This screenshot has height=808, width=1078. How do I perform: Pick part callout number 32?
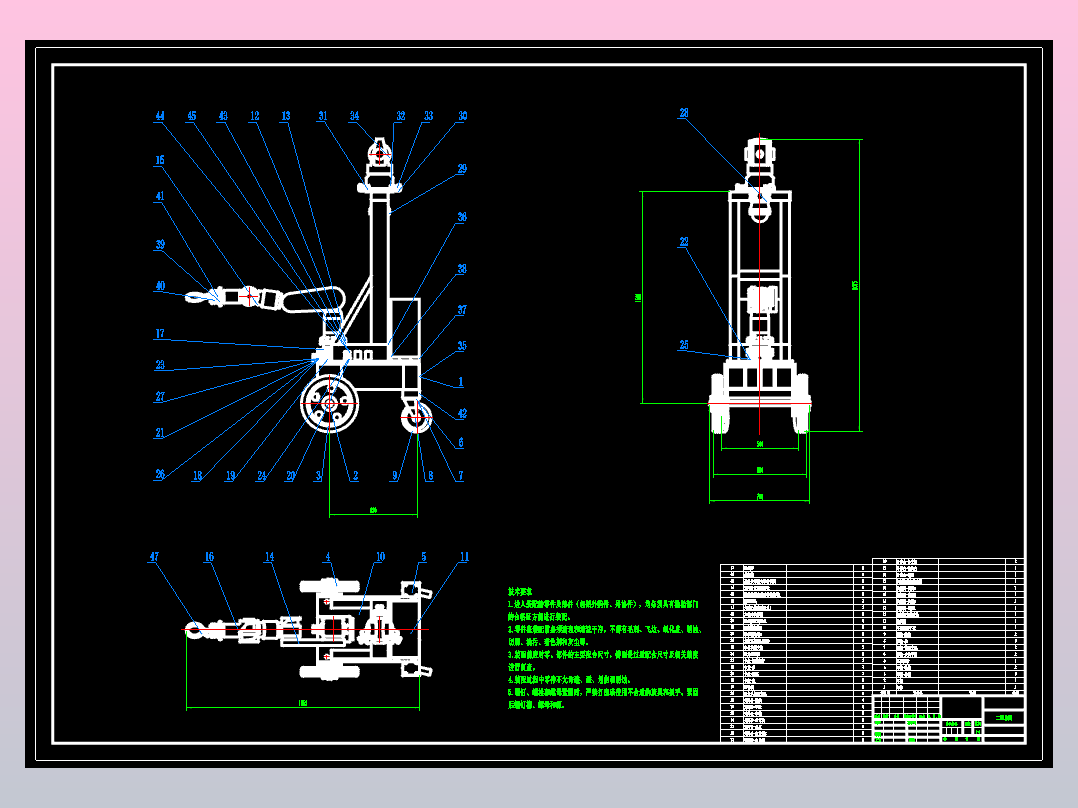click(401, 116)
